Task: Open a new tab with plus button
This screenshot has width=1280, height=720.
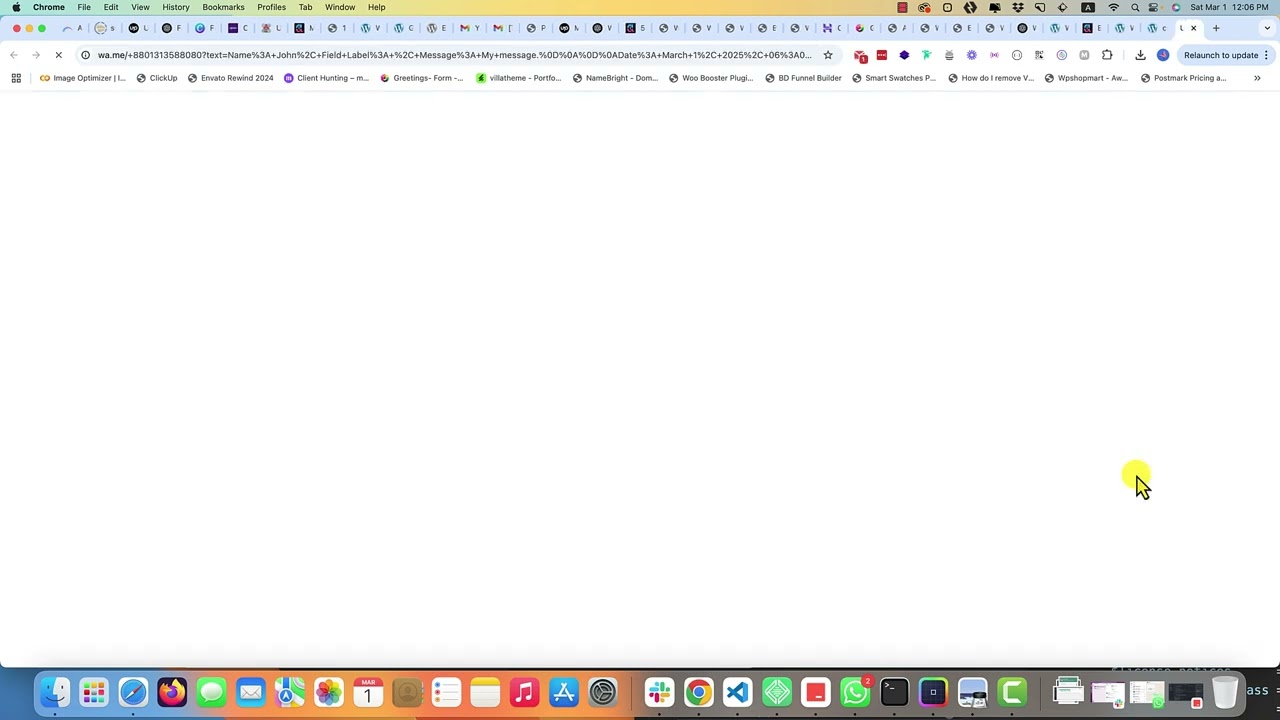Action: click(1216, 28)
